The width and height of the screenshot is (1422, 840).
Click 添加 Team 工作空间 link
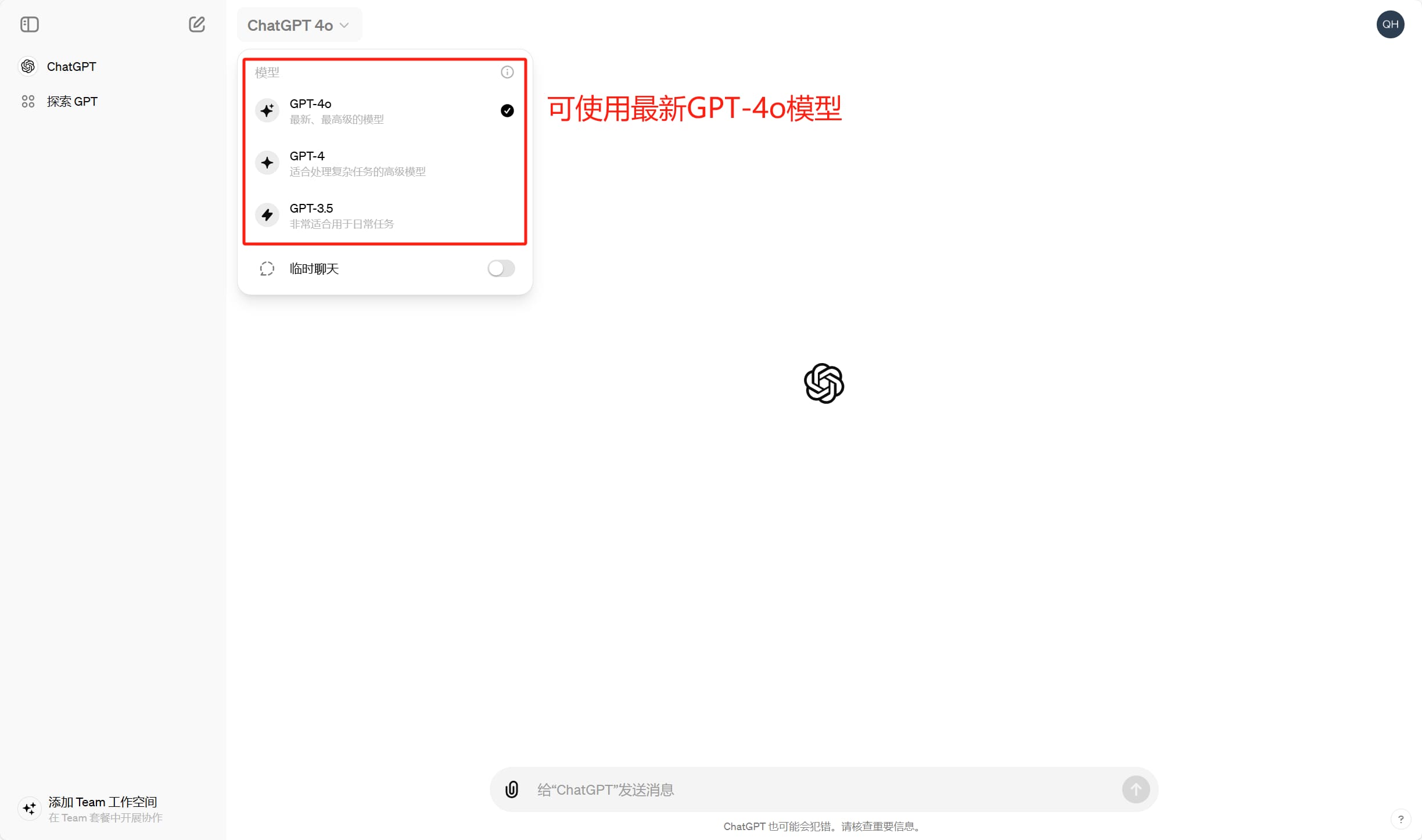pyautogui.click(x=103, y=802)
